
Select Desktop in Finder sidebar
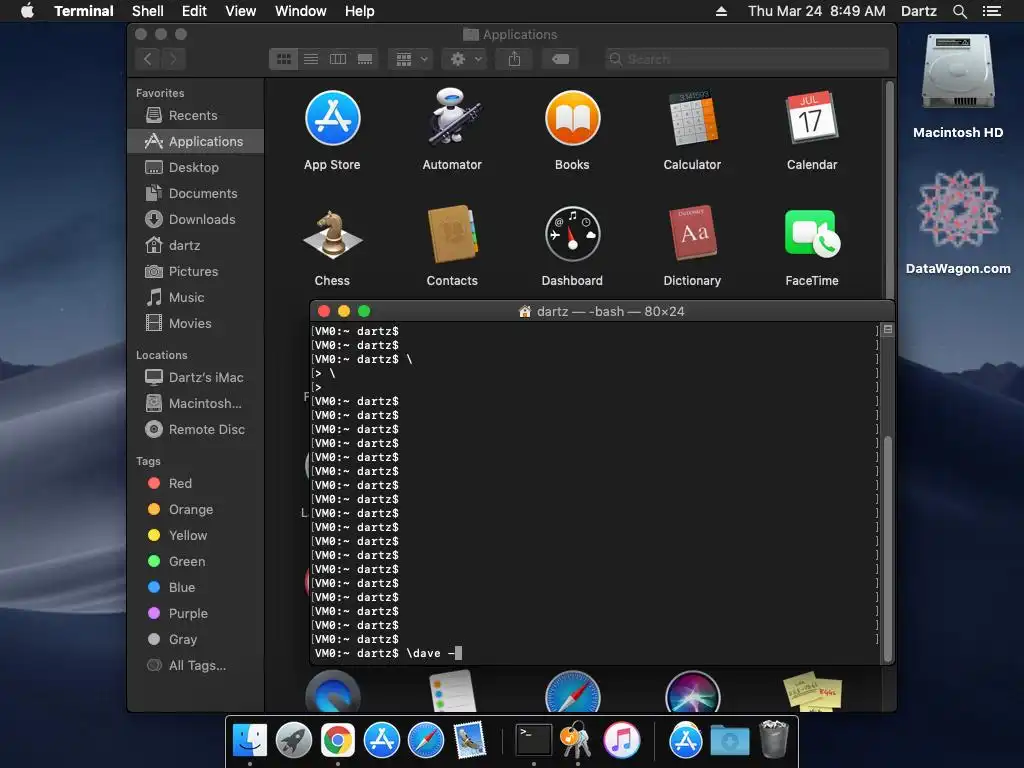click(x=195, y=168)
